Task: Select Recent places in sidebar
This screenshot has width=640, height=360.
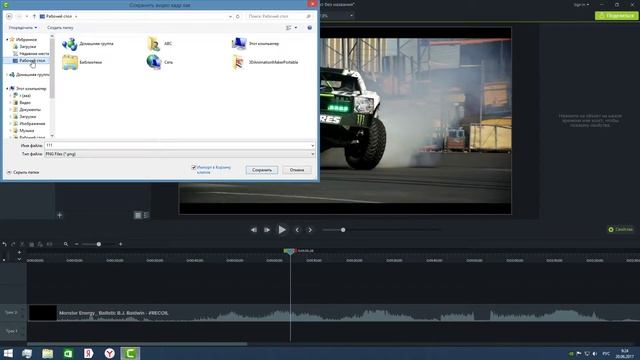Action: [x=31, y=53]
